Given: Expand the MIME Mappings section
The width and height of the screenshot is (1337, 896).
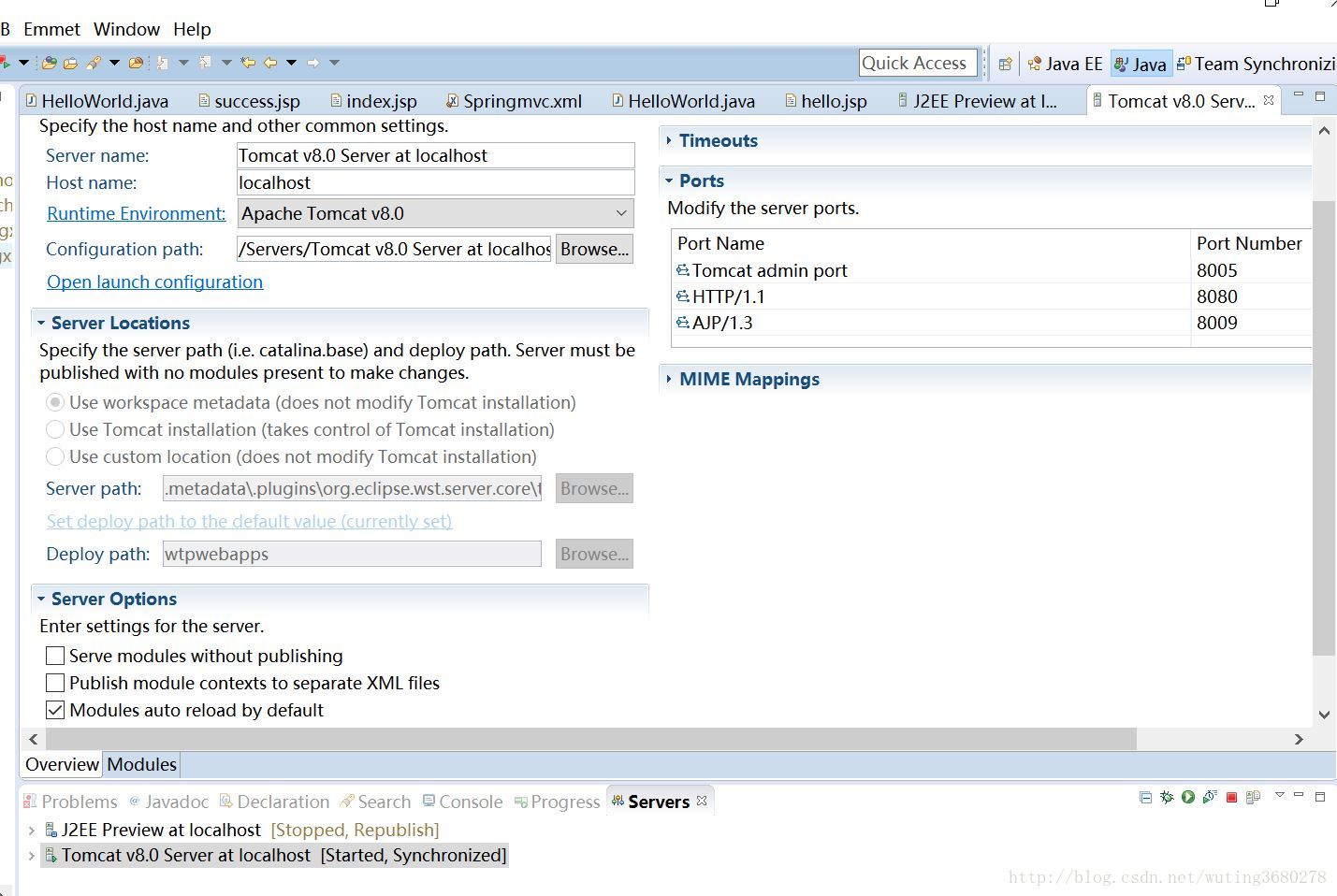Looking at the screenshot, I should pyautogui.click(x=668, y=379).
